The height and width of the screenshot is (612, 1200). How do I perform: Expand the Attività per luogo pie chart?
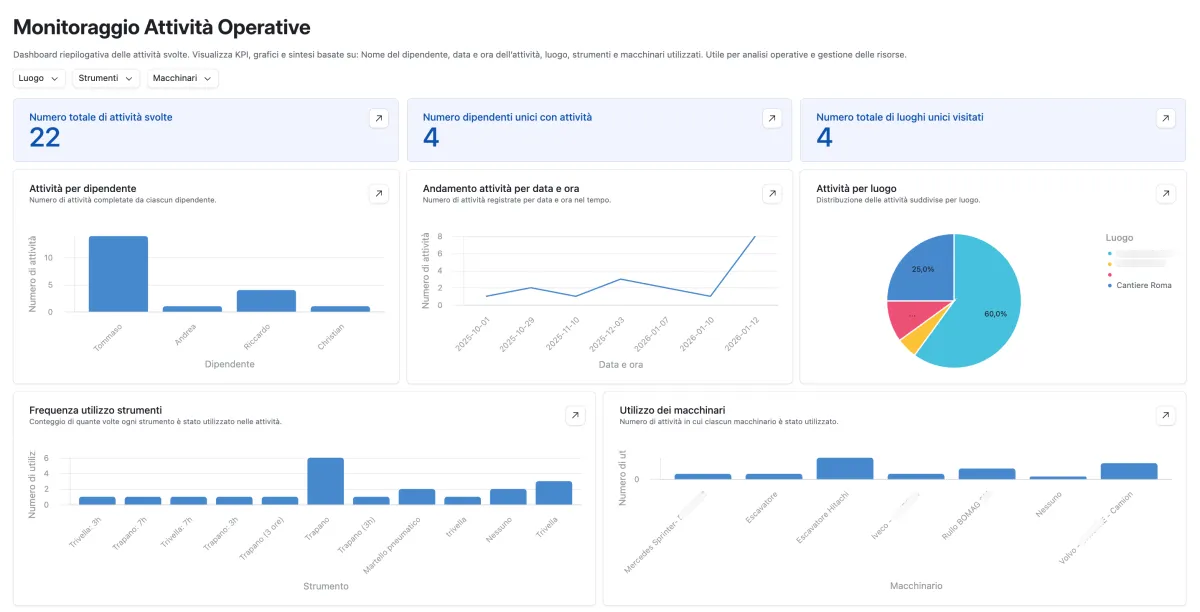[1165, 194]
